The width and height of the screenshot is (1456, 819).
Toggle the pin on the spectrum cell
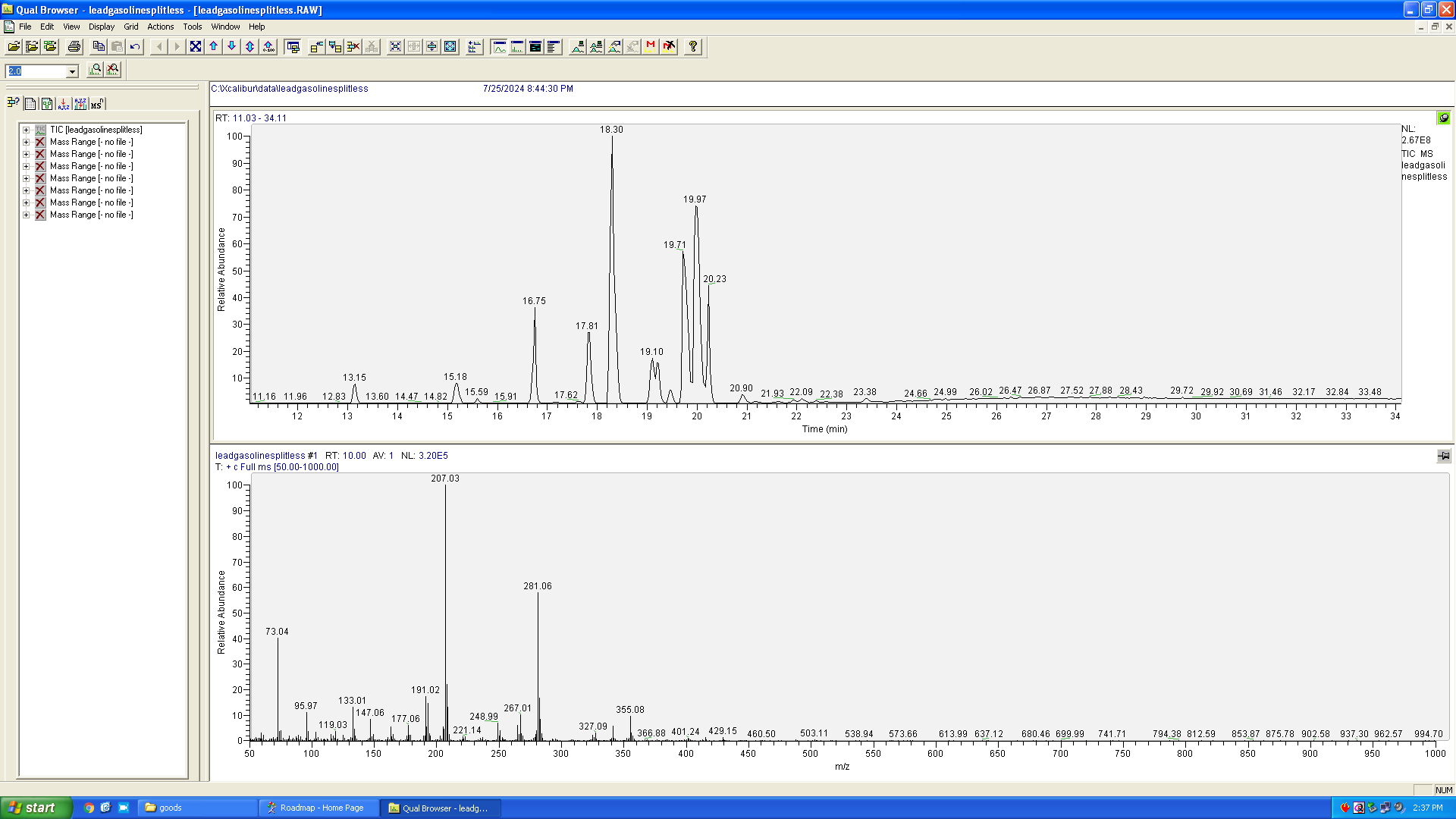click(x=1443, y=456)
